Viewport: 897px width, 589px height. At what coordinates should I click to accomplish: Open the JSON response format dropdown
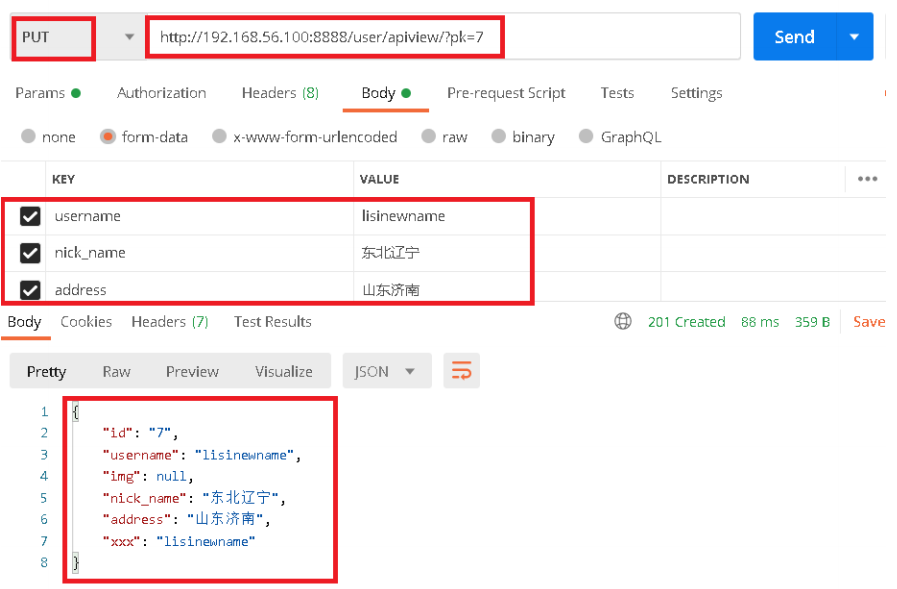point(386,371)
